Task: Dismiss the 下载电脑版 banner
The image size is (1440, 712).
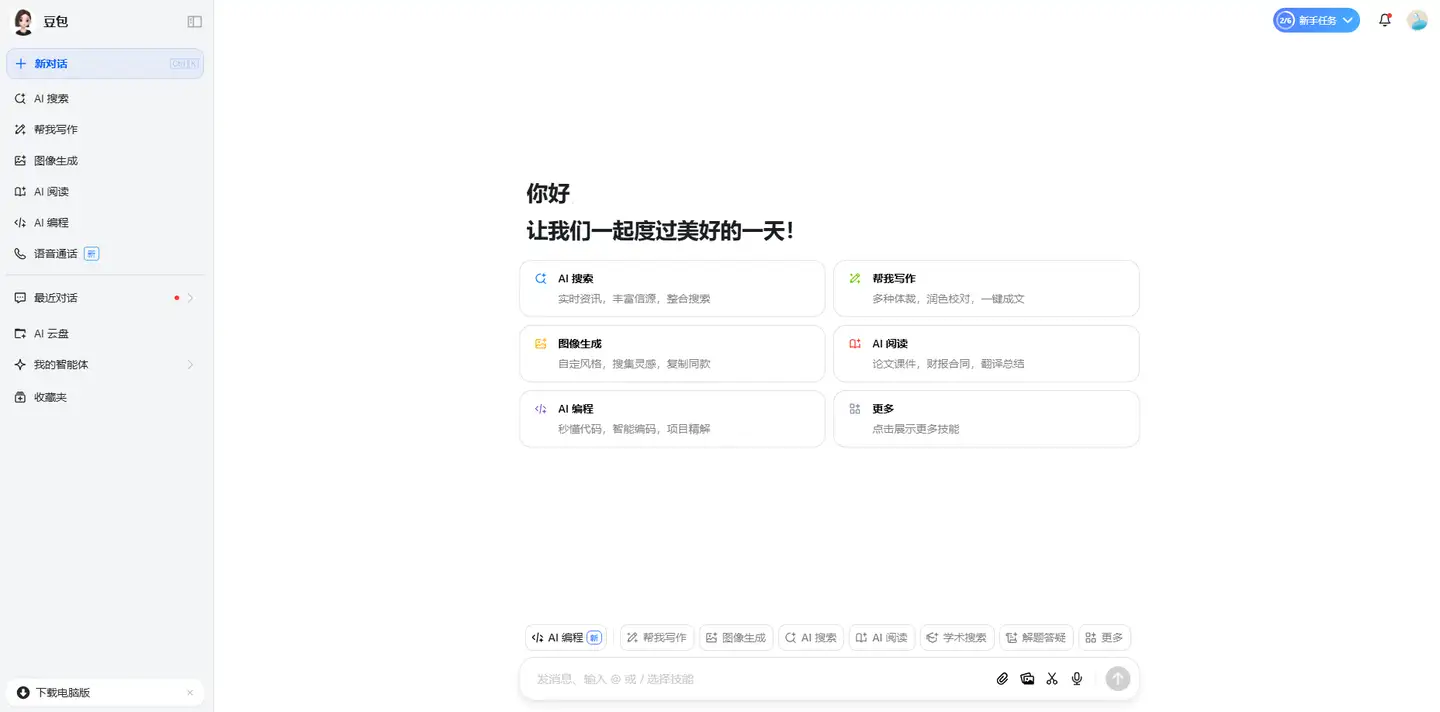Action: [x=190, y=692]
